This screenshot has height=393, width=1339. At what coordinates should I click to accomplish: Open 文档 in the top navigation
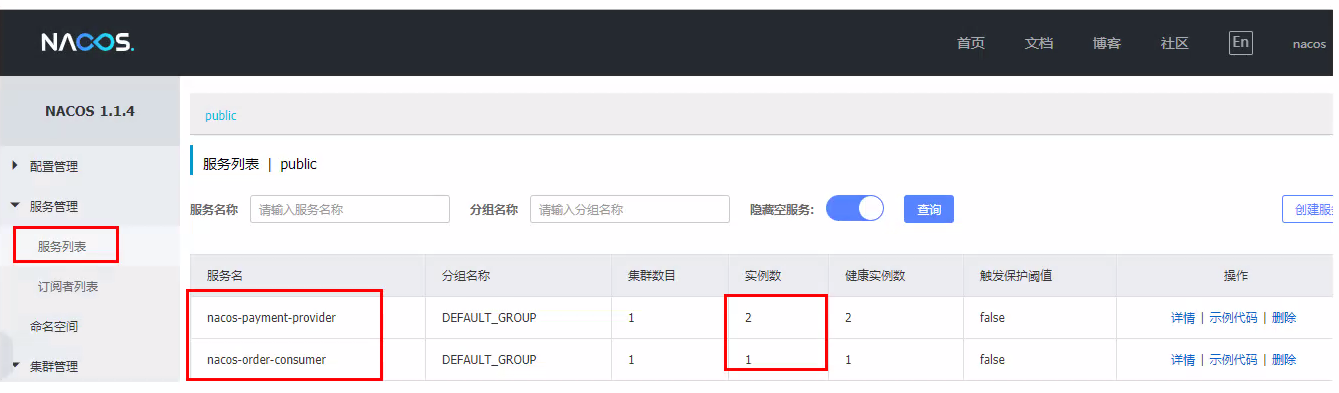[x=1039, y=43]
